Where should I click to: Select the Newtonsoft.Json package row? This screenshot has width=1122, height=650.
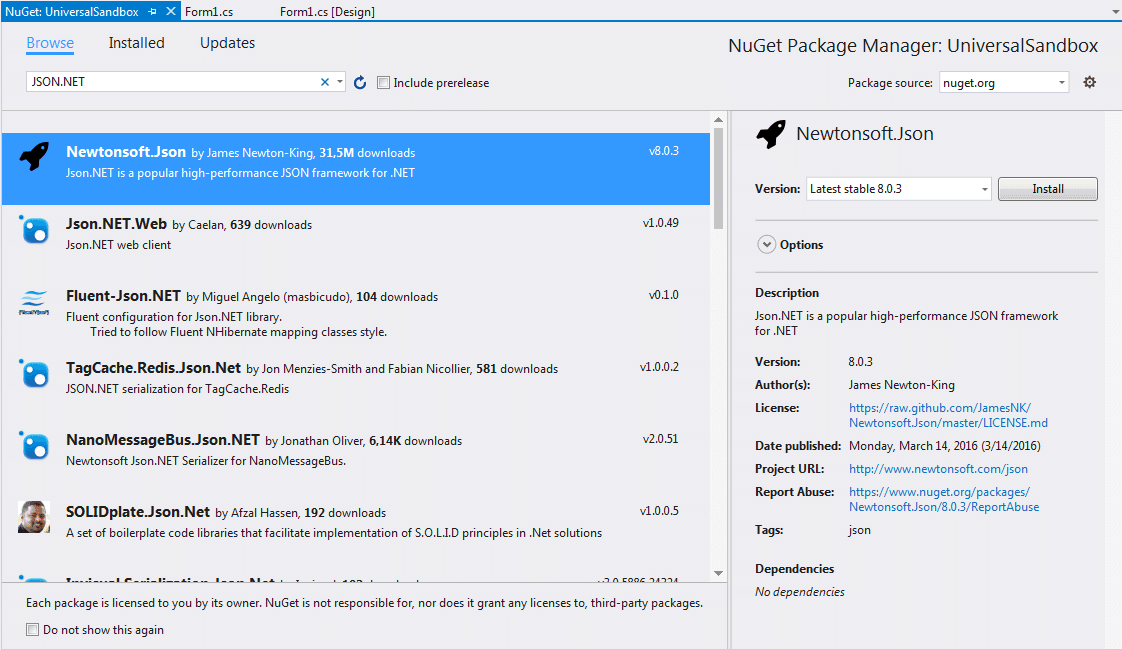pos(356,169)
